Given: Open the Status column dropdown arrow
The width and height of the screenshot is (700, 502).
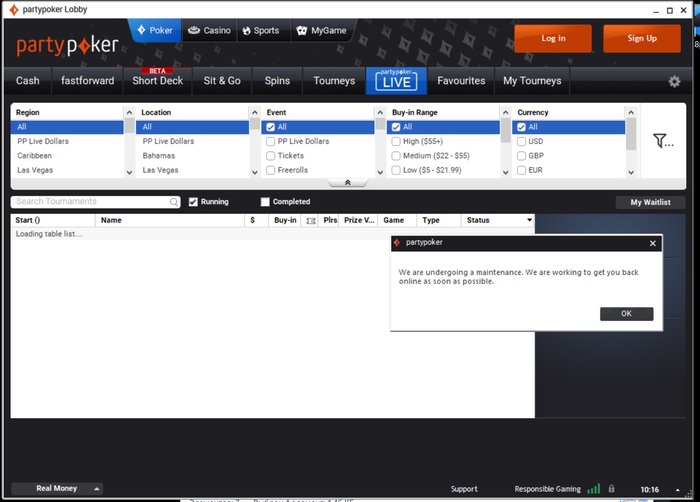Looking at the screenshot, I should click(x=529, y=220).
